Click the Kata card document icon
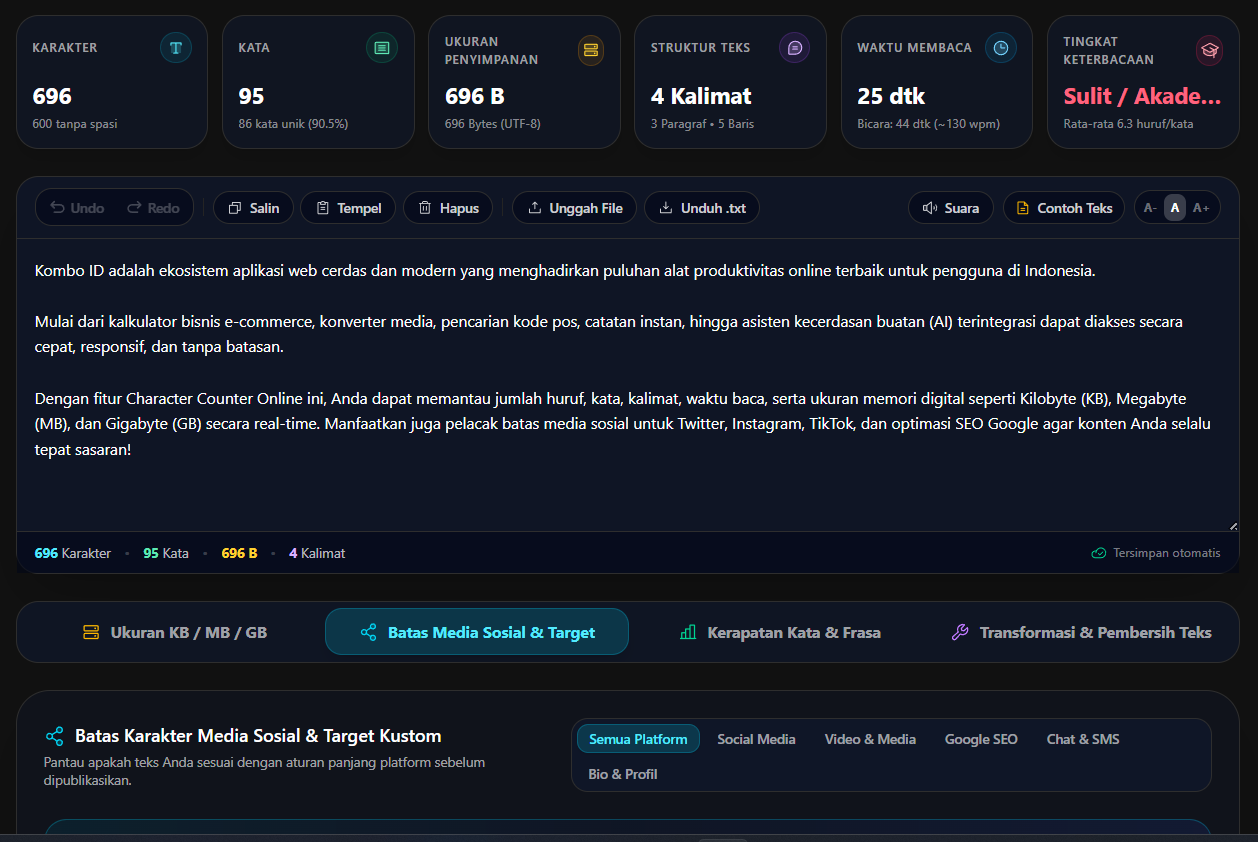This screenshot has height=842, width=1258. coord(382,48)
